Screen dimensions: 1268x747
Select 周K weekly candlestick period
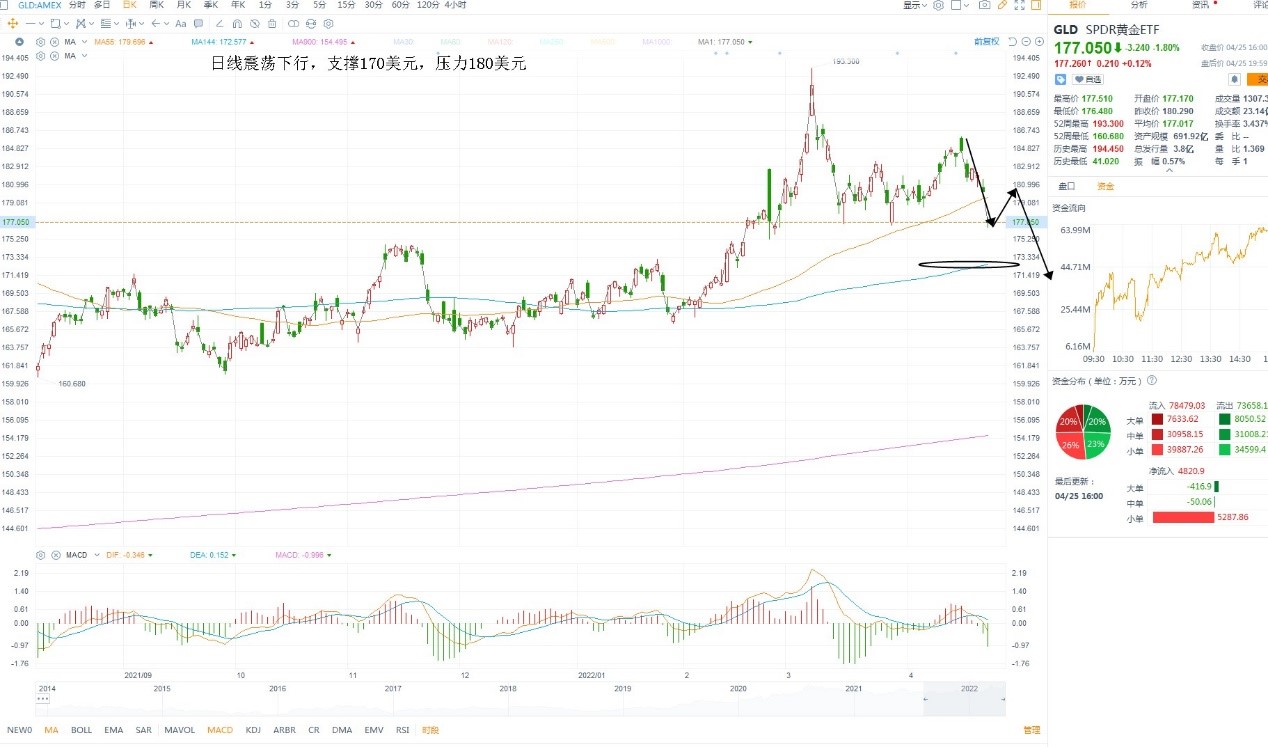click(156, 5)
